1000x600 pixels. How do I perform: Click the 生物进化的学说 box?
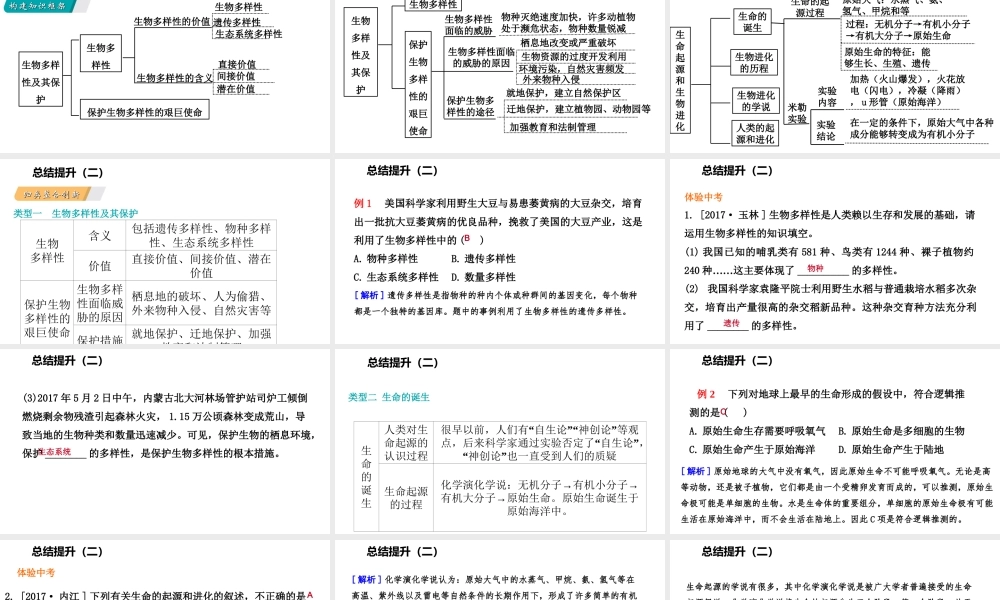point(756,101)
